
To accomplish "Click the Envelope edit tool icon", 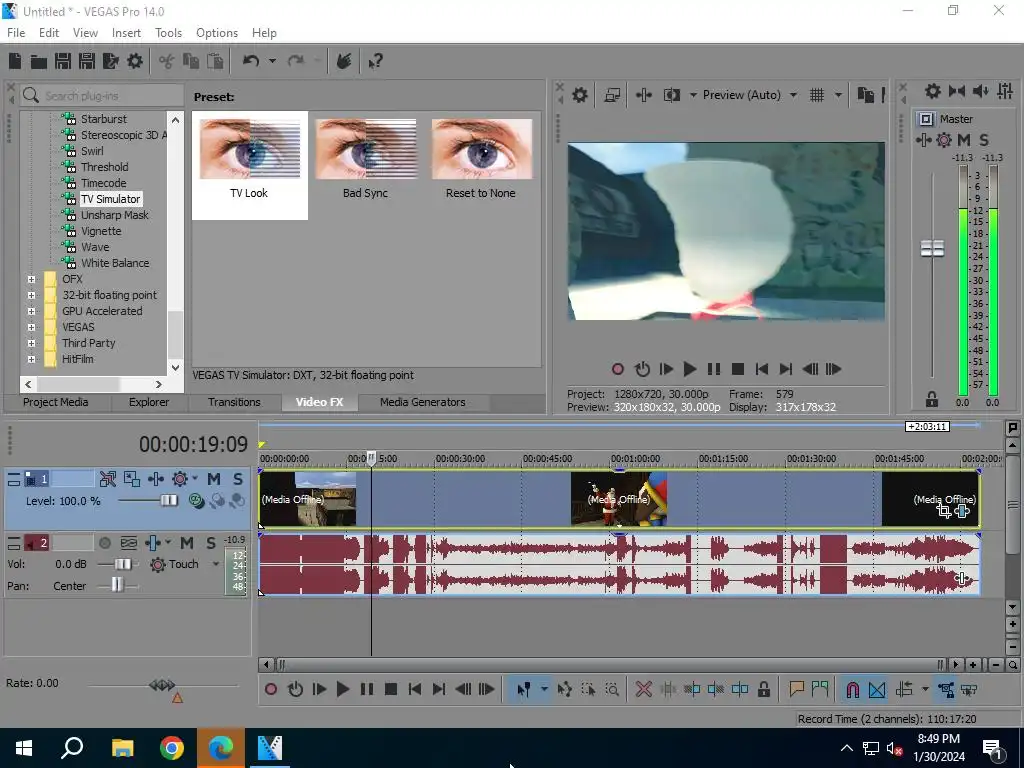I will (x=564, y=689).
